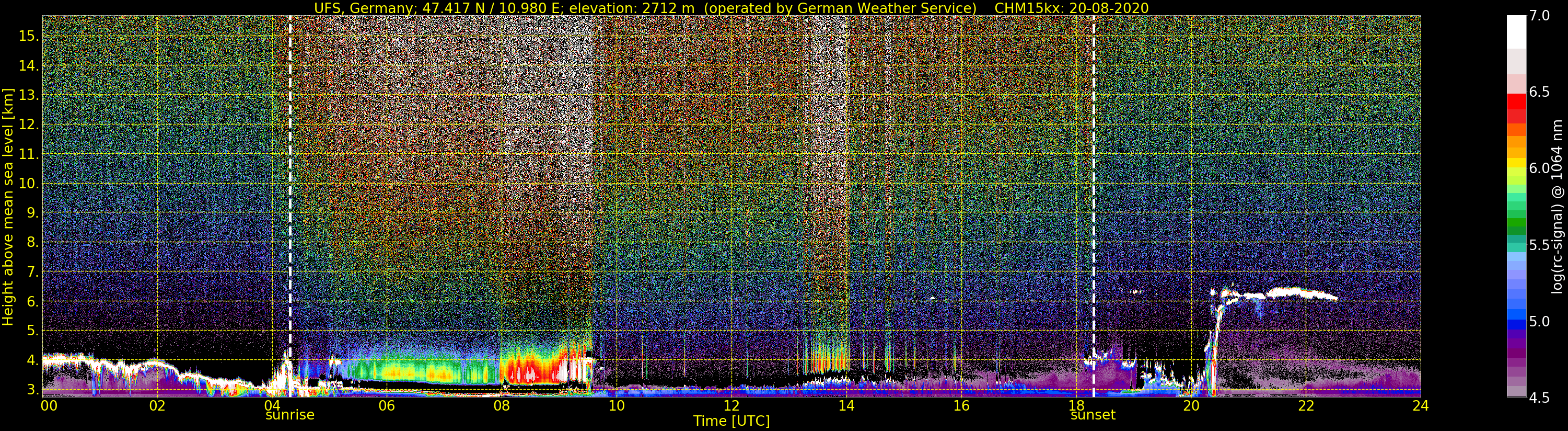Image resolution: width=1568 pixels, height=431 pixels.
Task: Click the white dashed sunset marker line
Action: tap(1094, 206)
